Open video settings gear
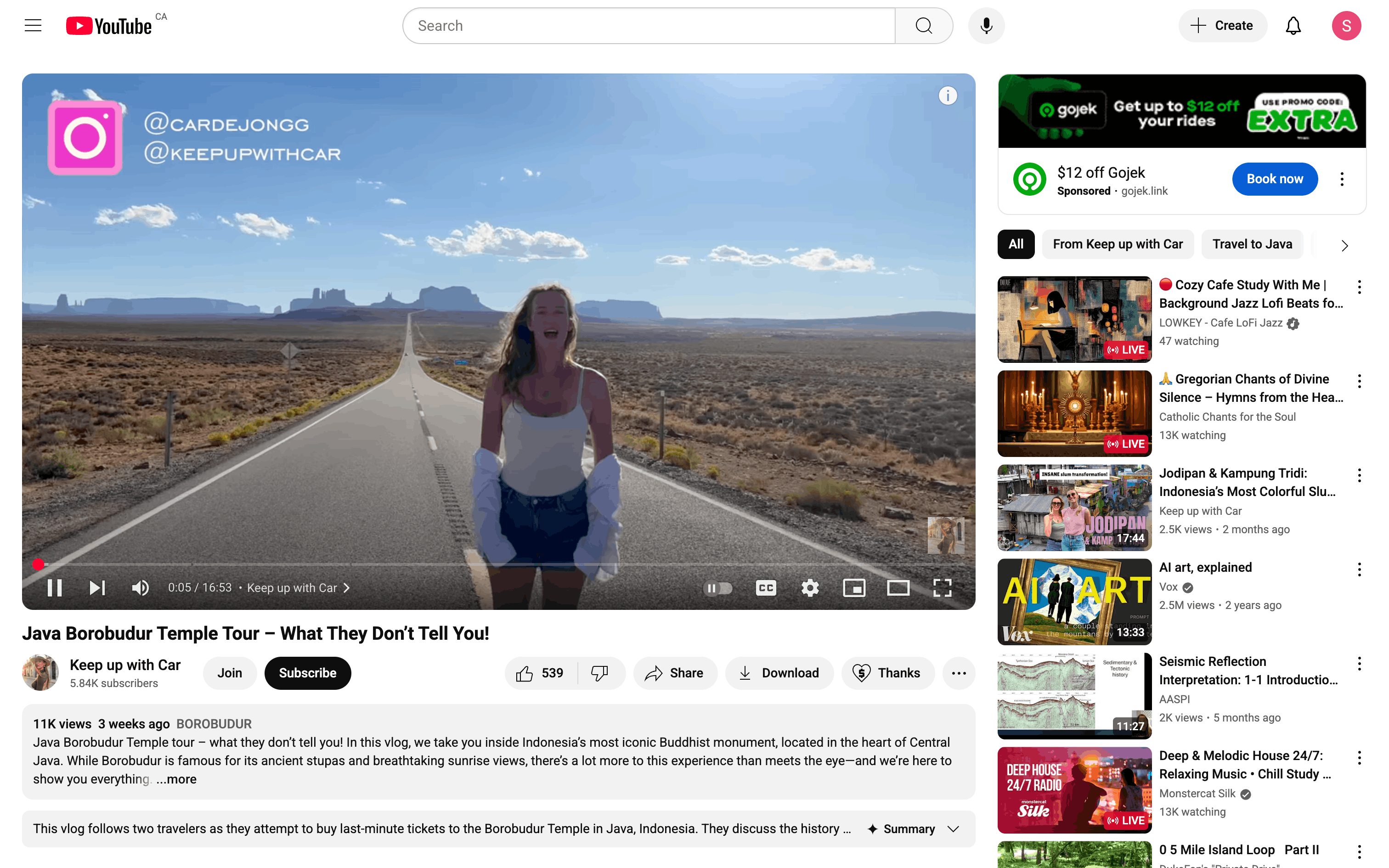Viewport: 1389px width, 868px height. click(x=810, y=587)
